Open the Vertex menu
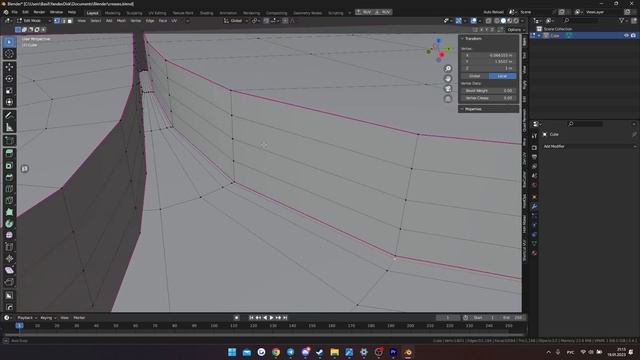Viewport: 640px width, 360px height. tap(136, 21)
